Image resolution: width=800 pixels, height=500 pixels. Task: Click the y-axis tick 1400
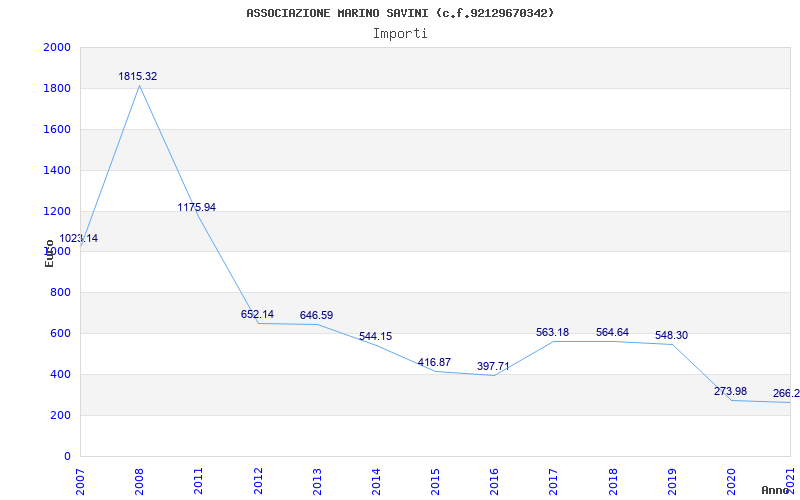click(x=57, y=170)
